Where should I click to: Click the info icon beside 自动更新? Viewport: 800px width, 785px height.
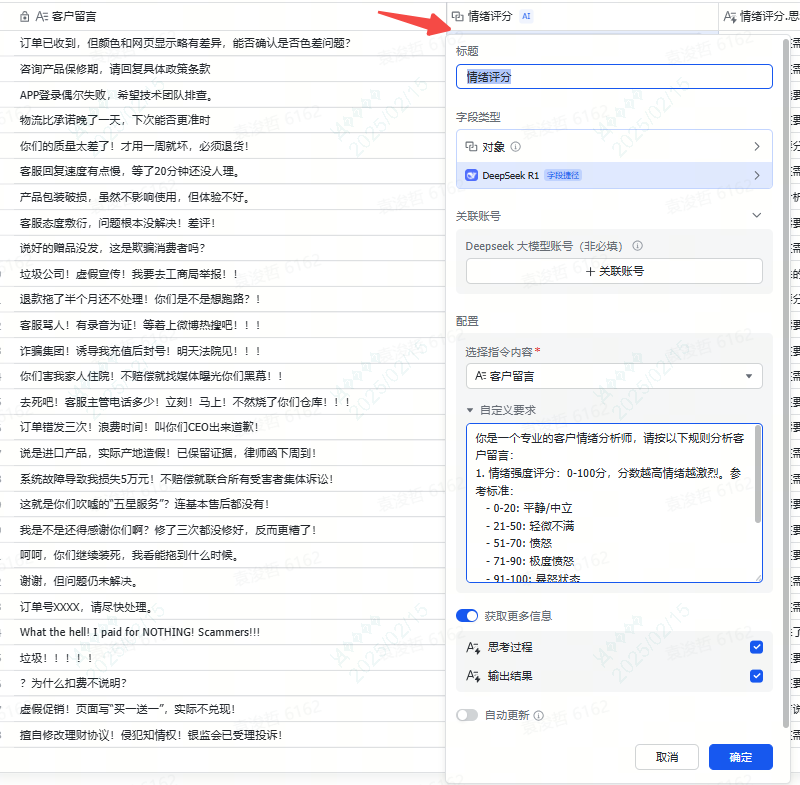pyautogui.click(x=539, y=716)
